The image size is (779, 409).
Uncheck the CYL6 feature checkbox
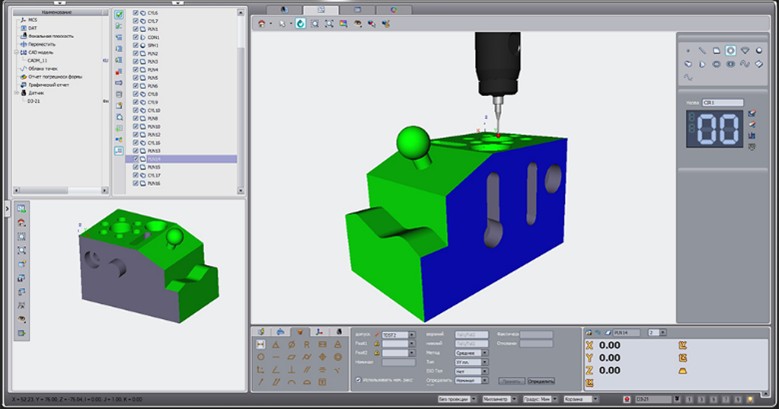click(136, 12)
